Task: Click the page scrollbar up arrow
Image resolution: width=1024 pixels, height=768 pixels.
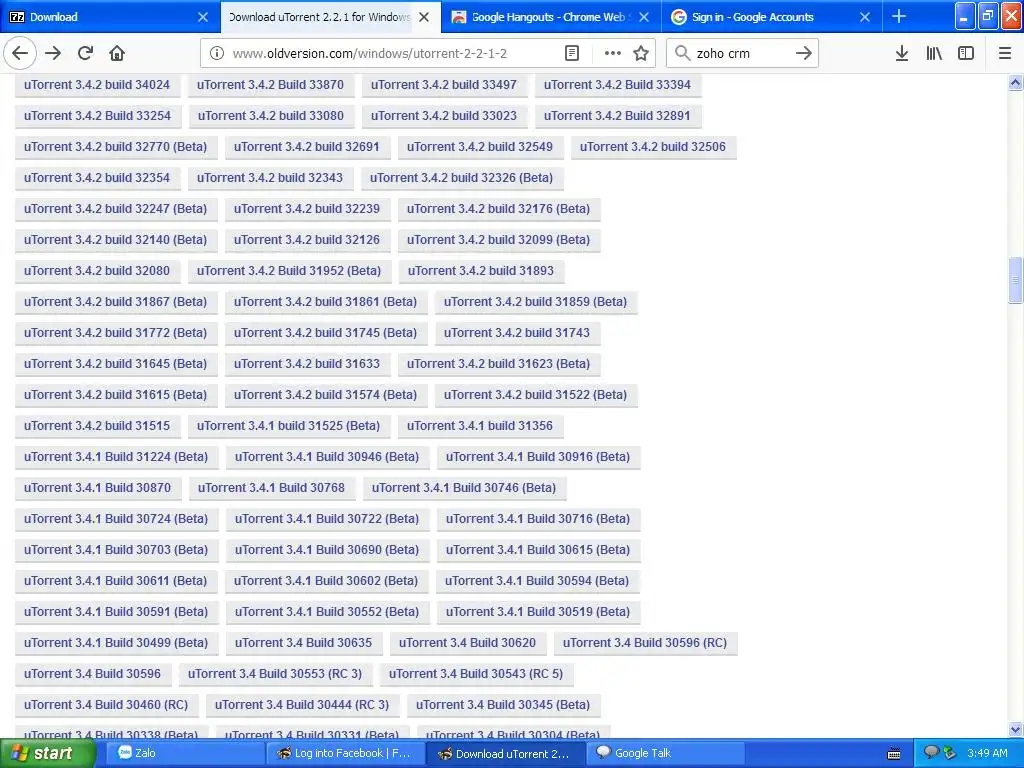Action: point(1015,82)
